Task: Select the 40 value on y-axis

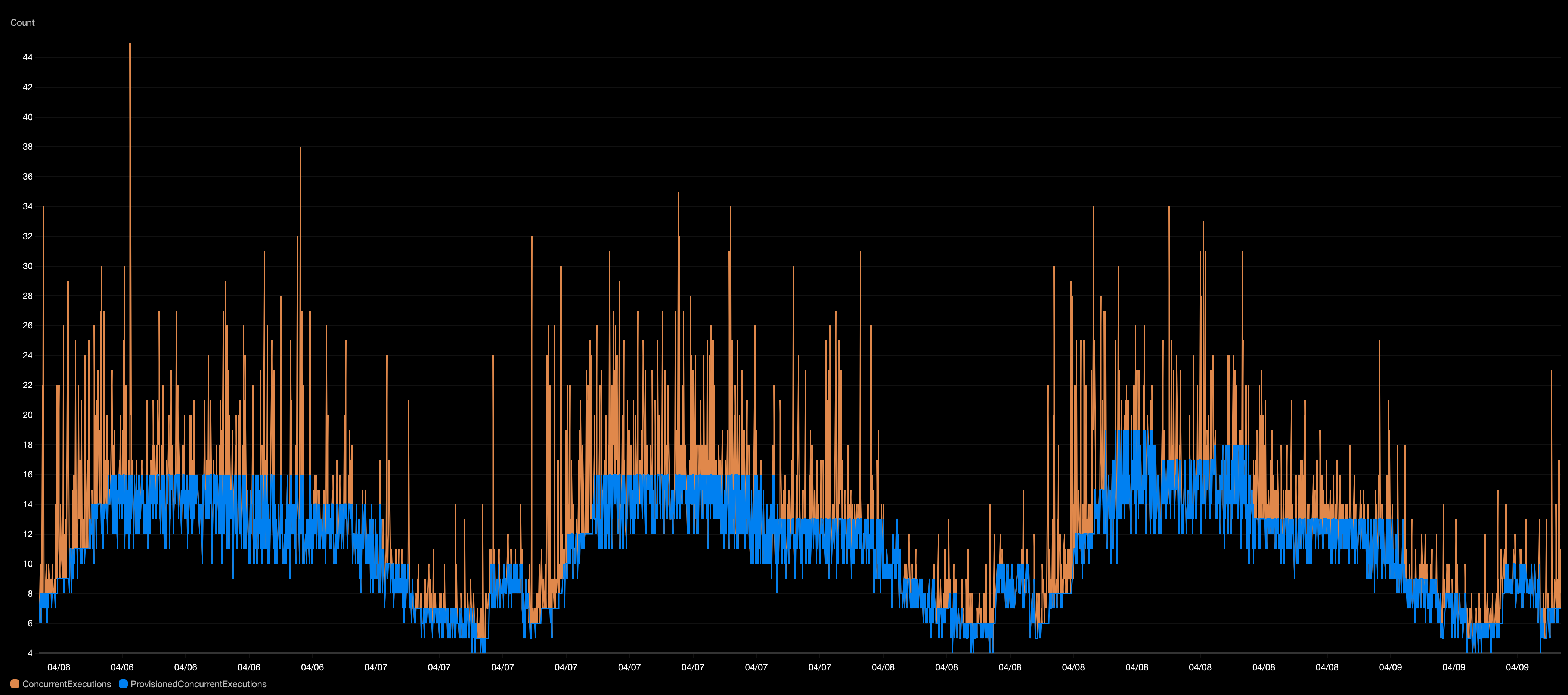Action: 27,117
